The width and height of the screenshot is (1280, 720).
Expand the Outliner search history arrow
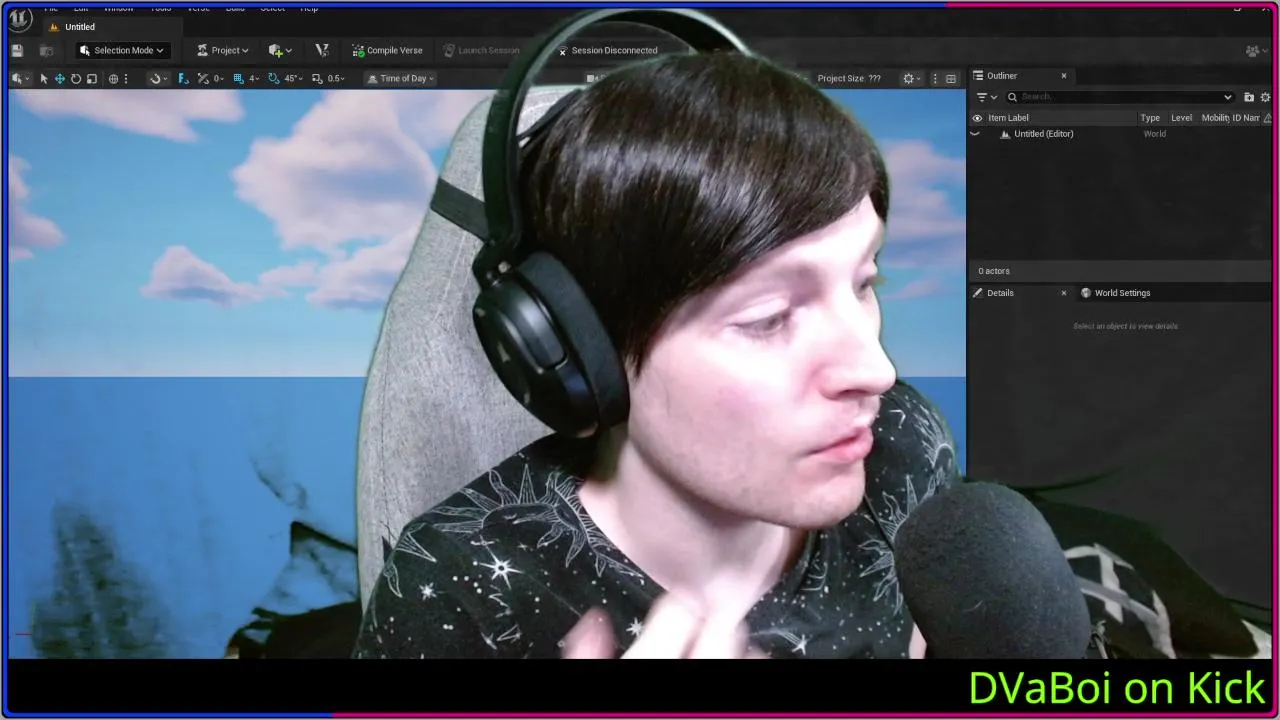point(1228,97)
